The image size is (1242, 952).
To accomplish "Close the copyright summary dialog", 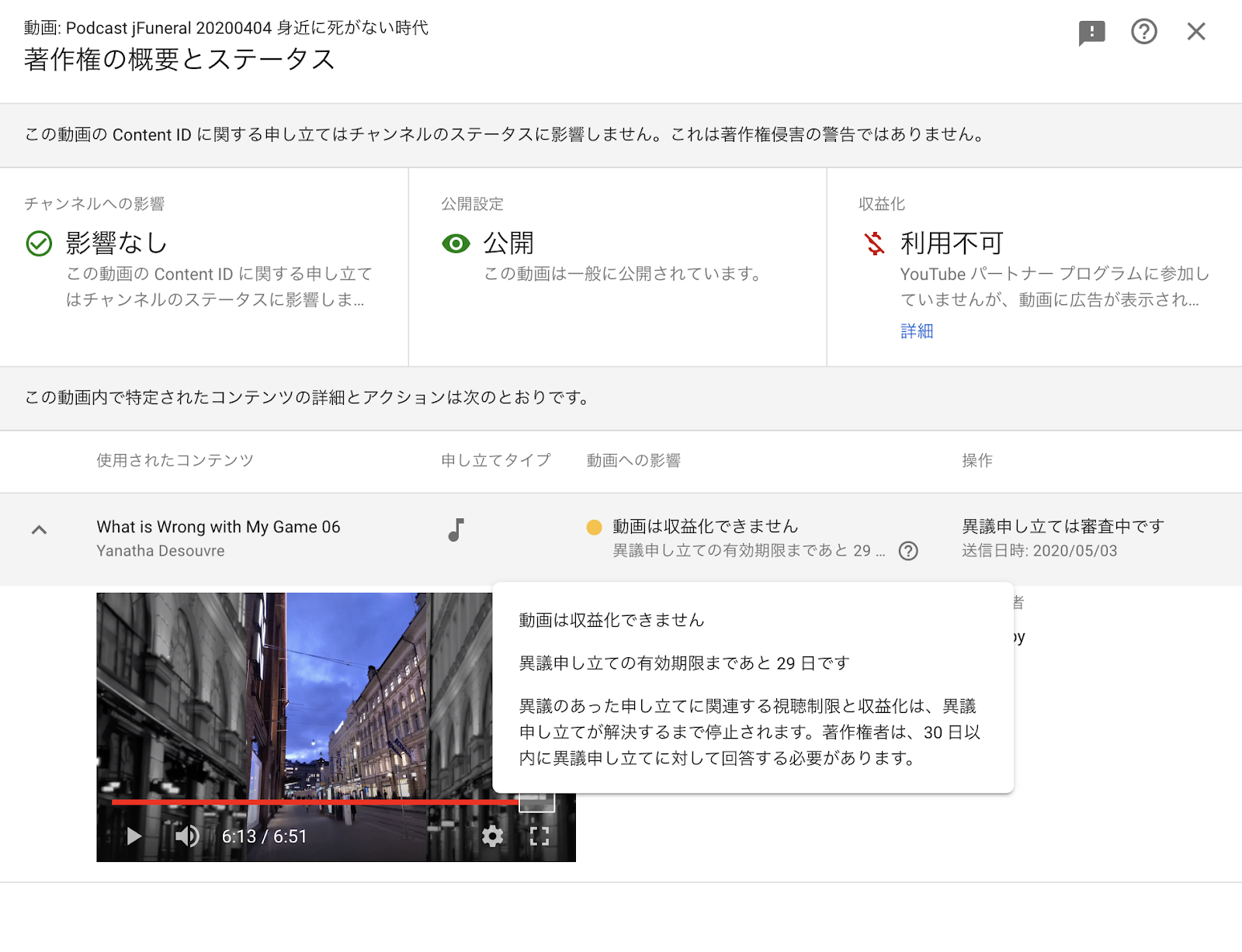I will point(1196,32).
